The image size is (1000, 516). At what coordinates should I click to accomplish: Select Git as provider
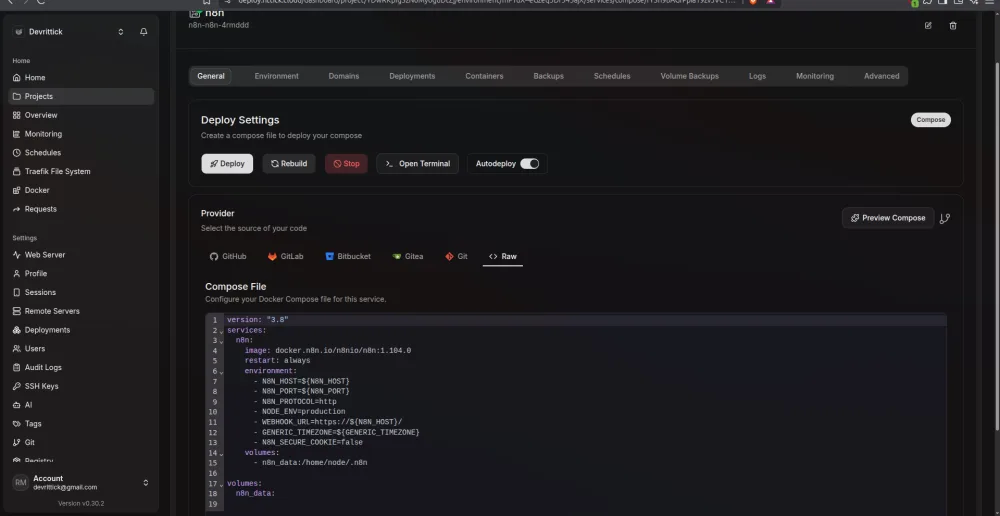click(x=456, y=256)
